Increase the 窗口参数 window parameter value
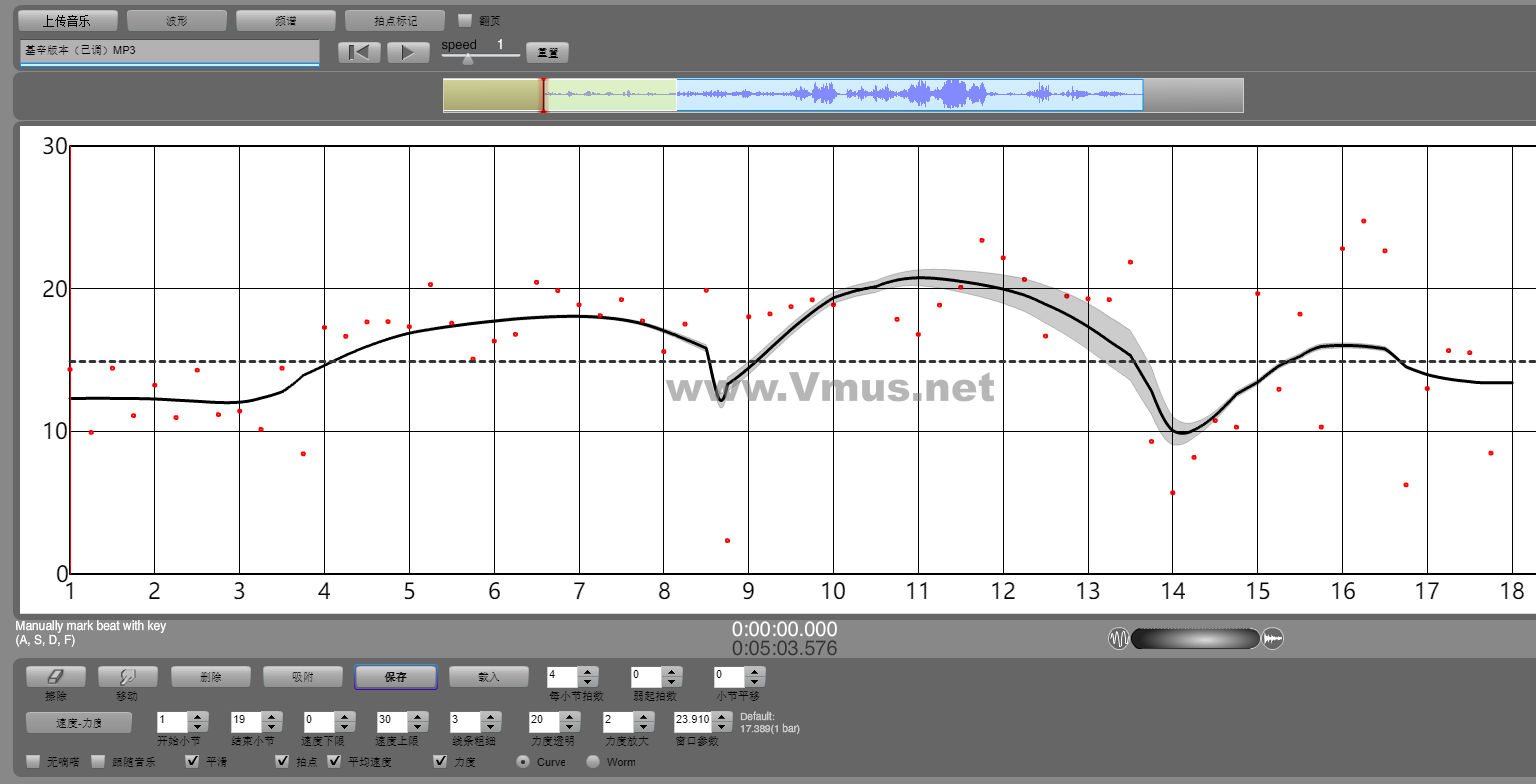Viewport: 1536px width, 784px height. pos(721,716)
